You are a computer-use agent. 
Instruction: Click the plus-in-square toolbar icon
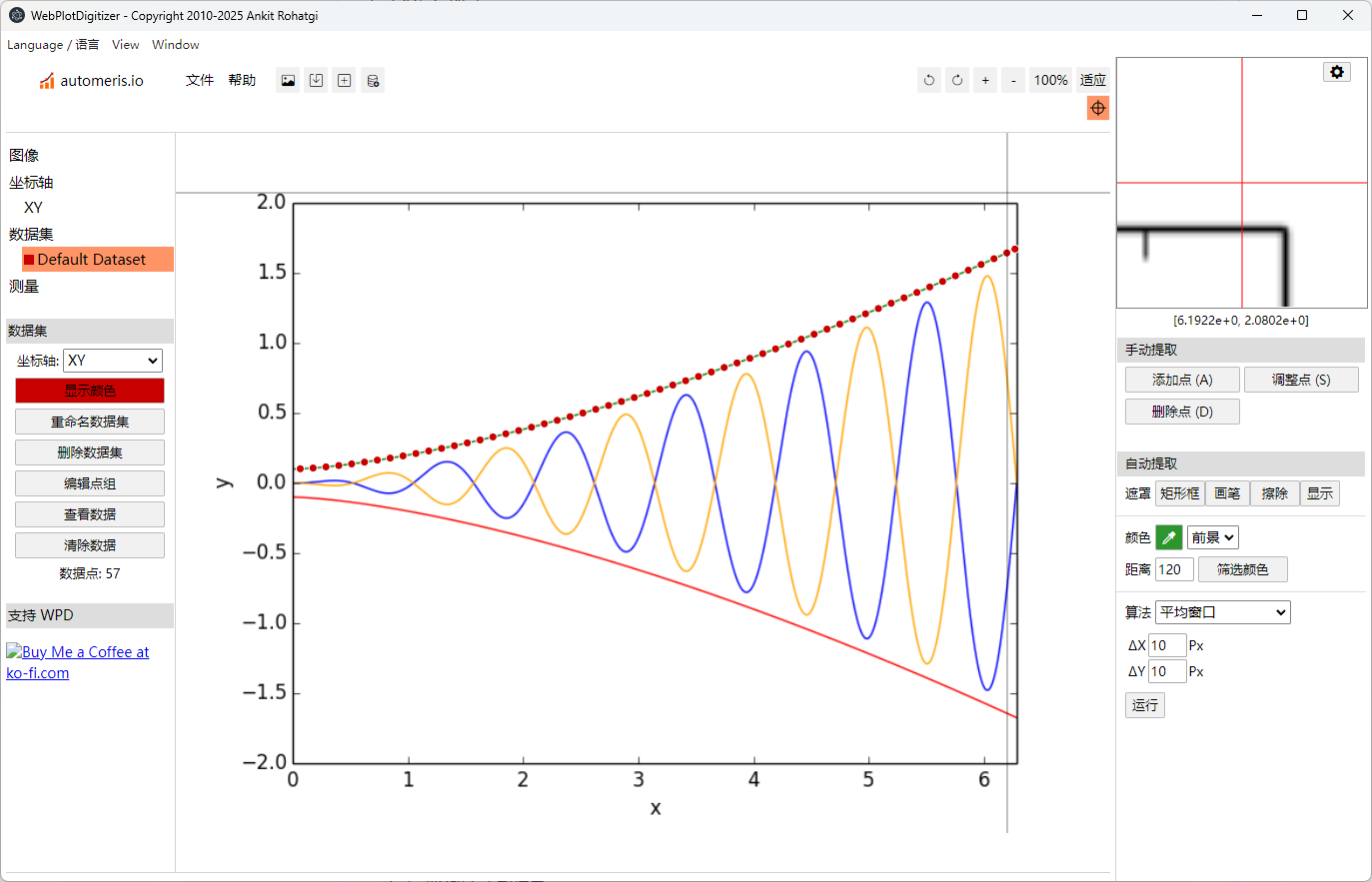(x=344, y=81)
